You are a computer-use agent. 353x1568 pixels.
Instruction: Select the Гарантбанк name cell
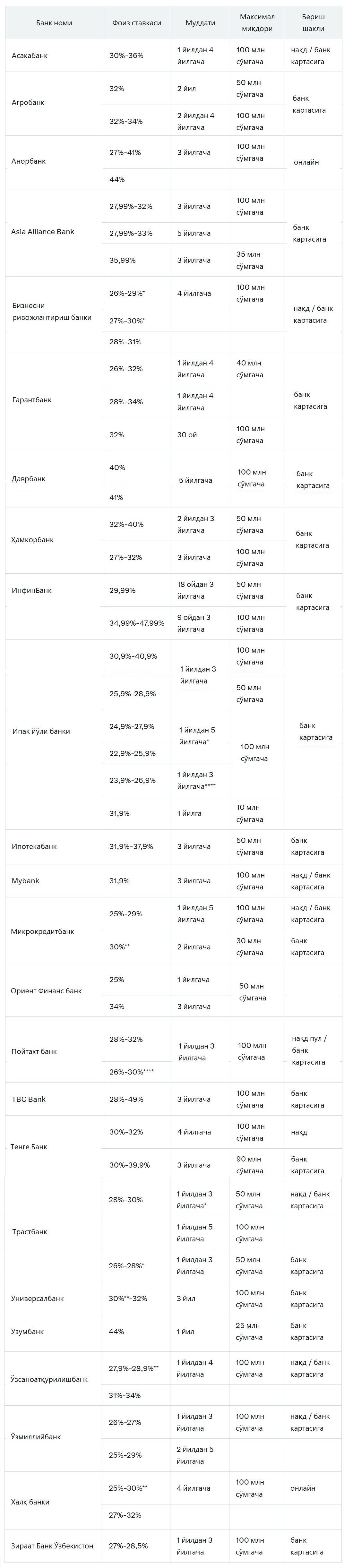pyautogui.click(x=54, y=400)
